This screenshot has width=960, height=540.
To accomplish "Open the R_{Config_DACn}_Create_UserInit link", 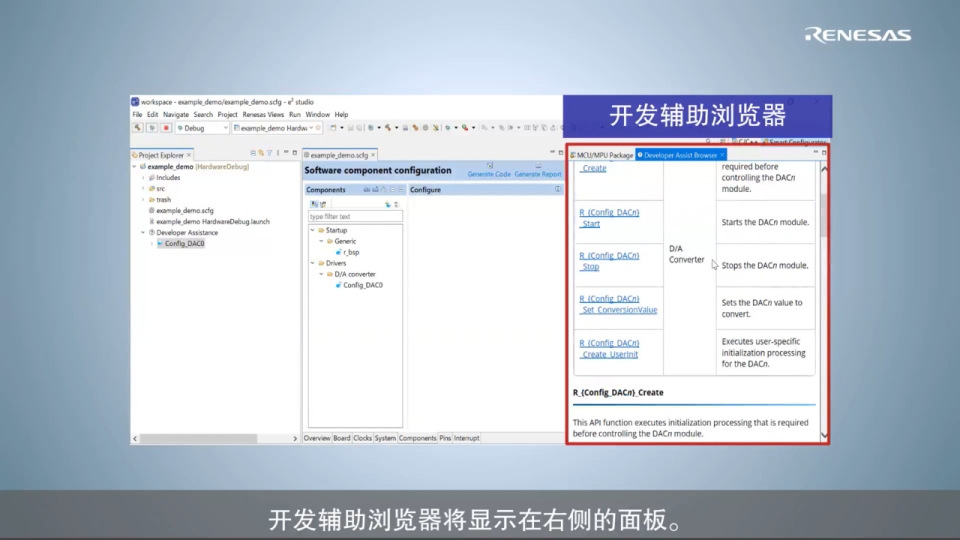I will (x=609, y=349).
